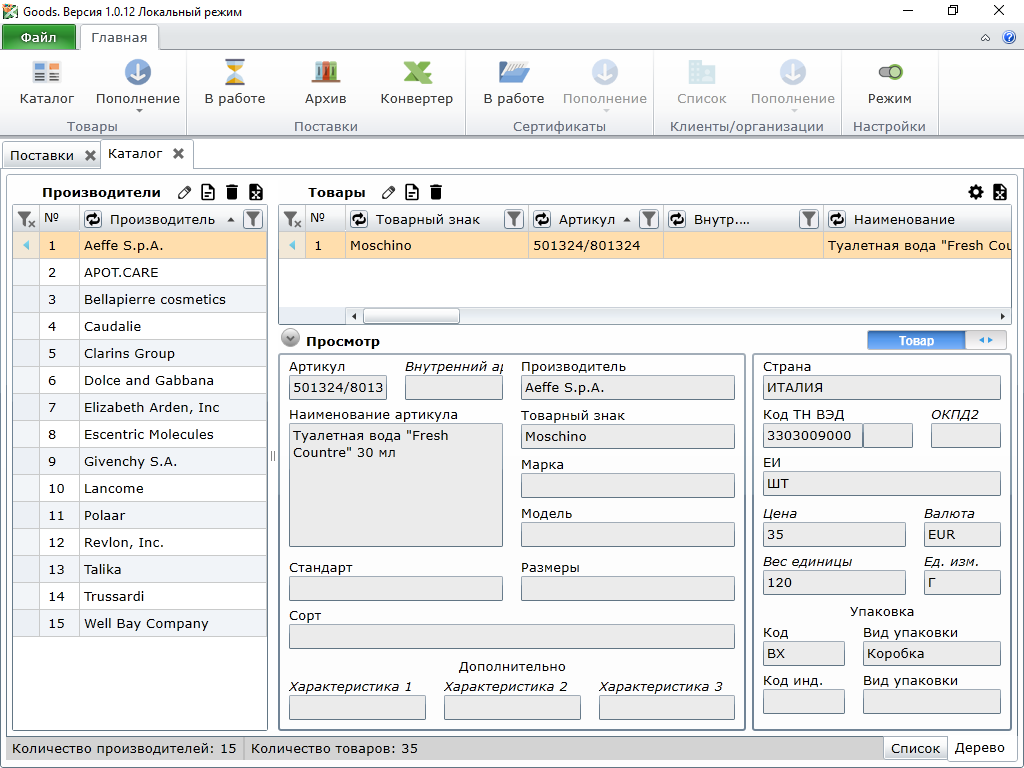Click the left scroll arrow in Товары table
The height and width of the screenshot is (768, 1024).
pos(354,316)
